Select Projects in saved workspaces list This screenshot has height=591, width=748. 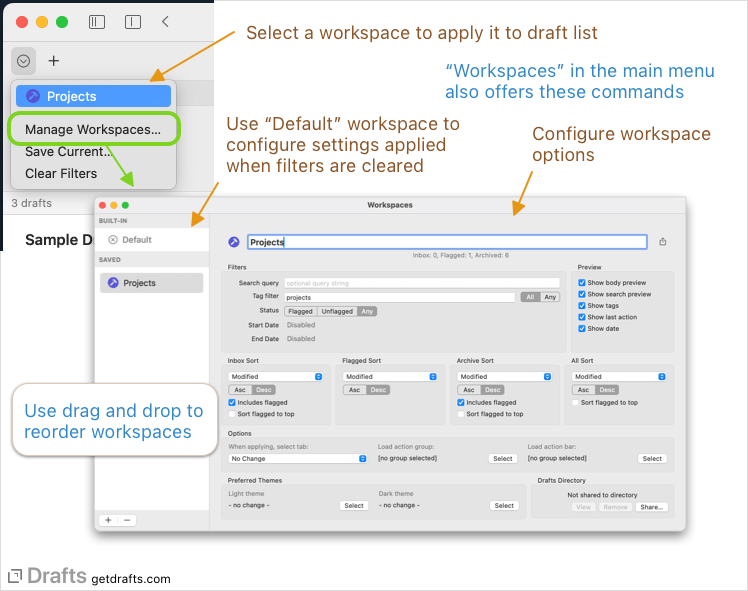(152, 283)
